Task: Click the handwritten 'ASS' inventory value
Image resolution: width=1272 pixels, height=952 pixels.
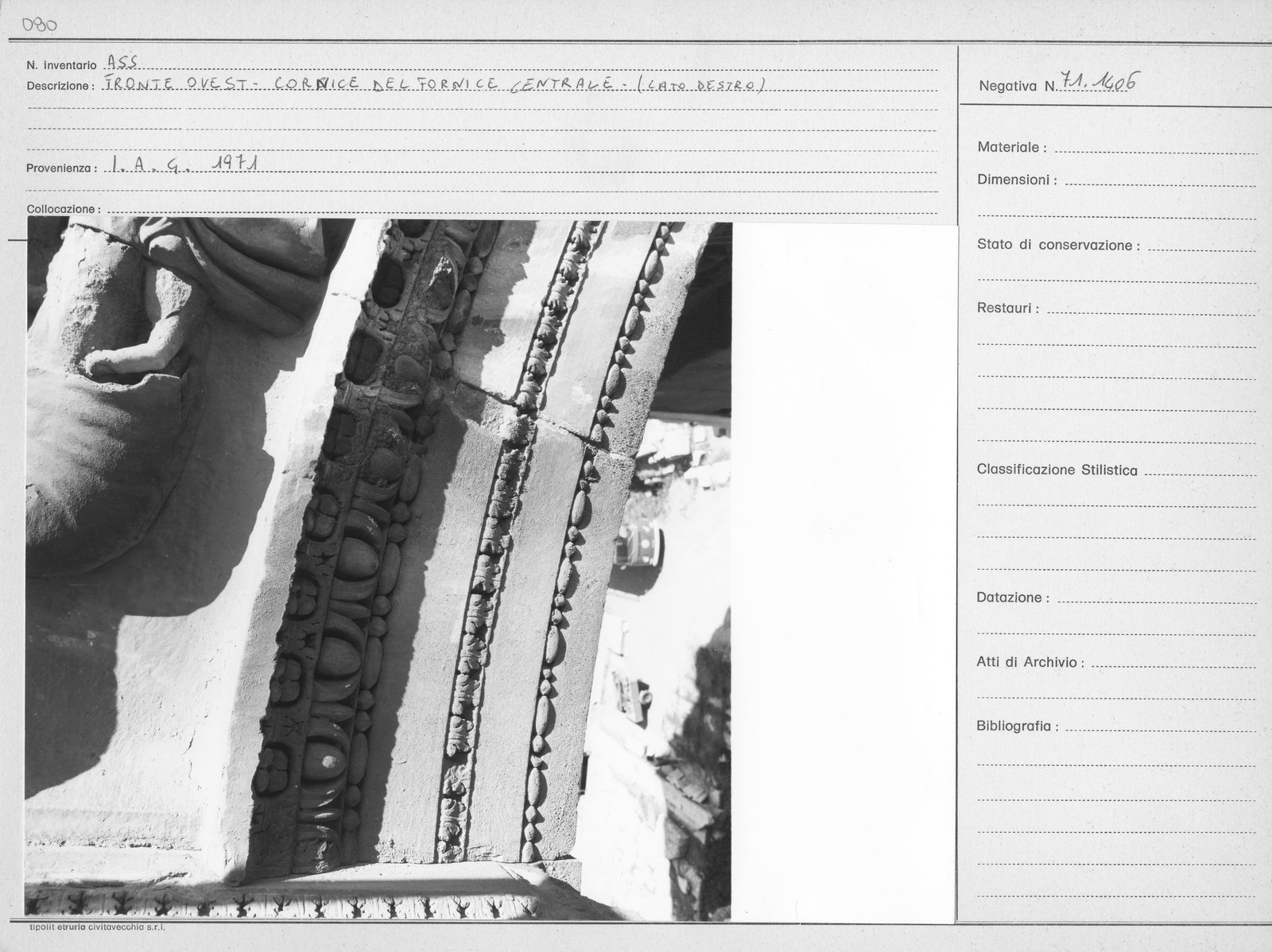Action: (122, 64)
